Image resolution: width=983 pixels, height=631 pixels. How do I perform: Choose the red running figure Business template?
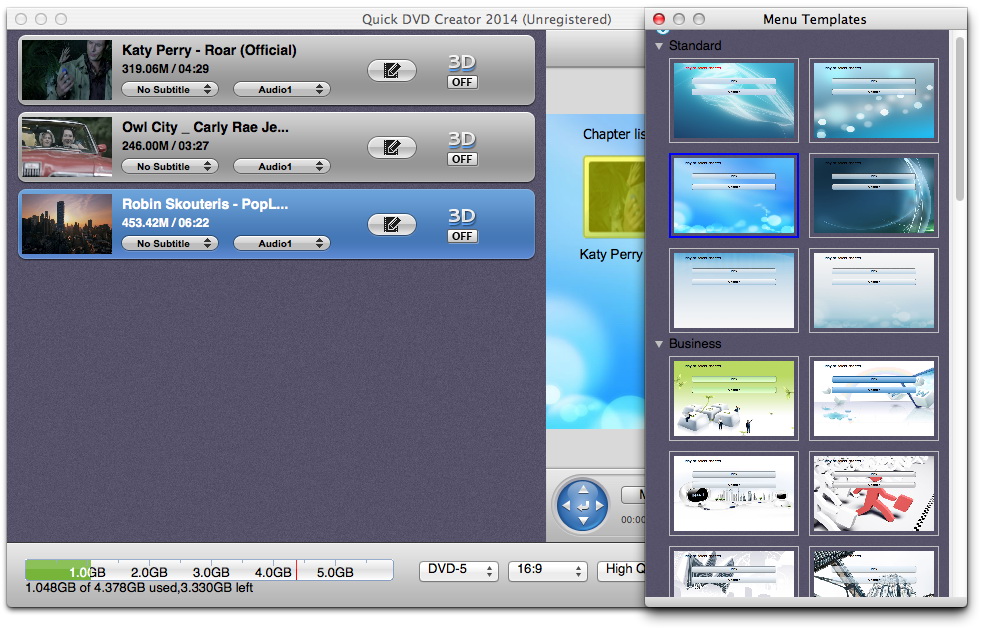(873, 494)
